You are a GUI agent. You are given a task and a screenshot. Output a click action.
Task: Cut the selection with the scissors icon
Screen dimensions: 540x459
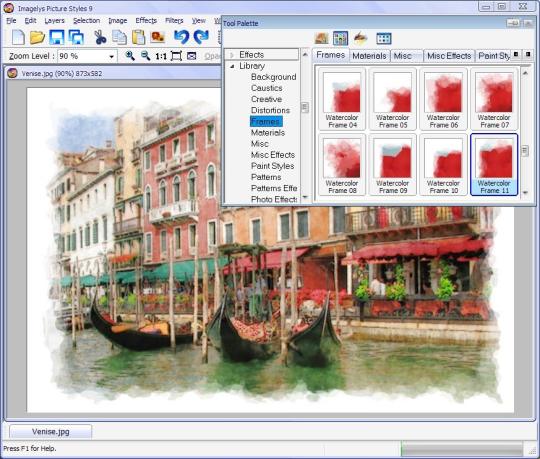point(100,37)
